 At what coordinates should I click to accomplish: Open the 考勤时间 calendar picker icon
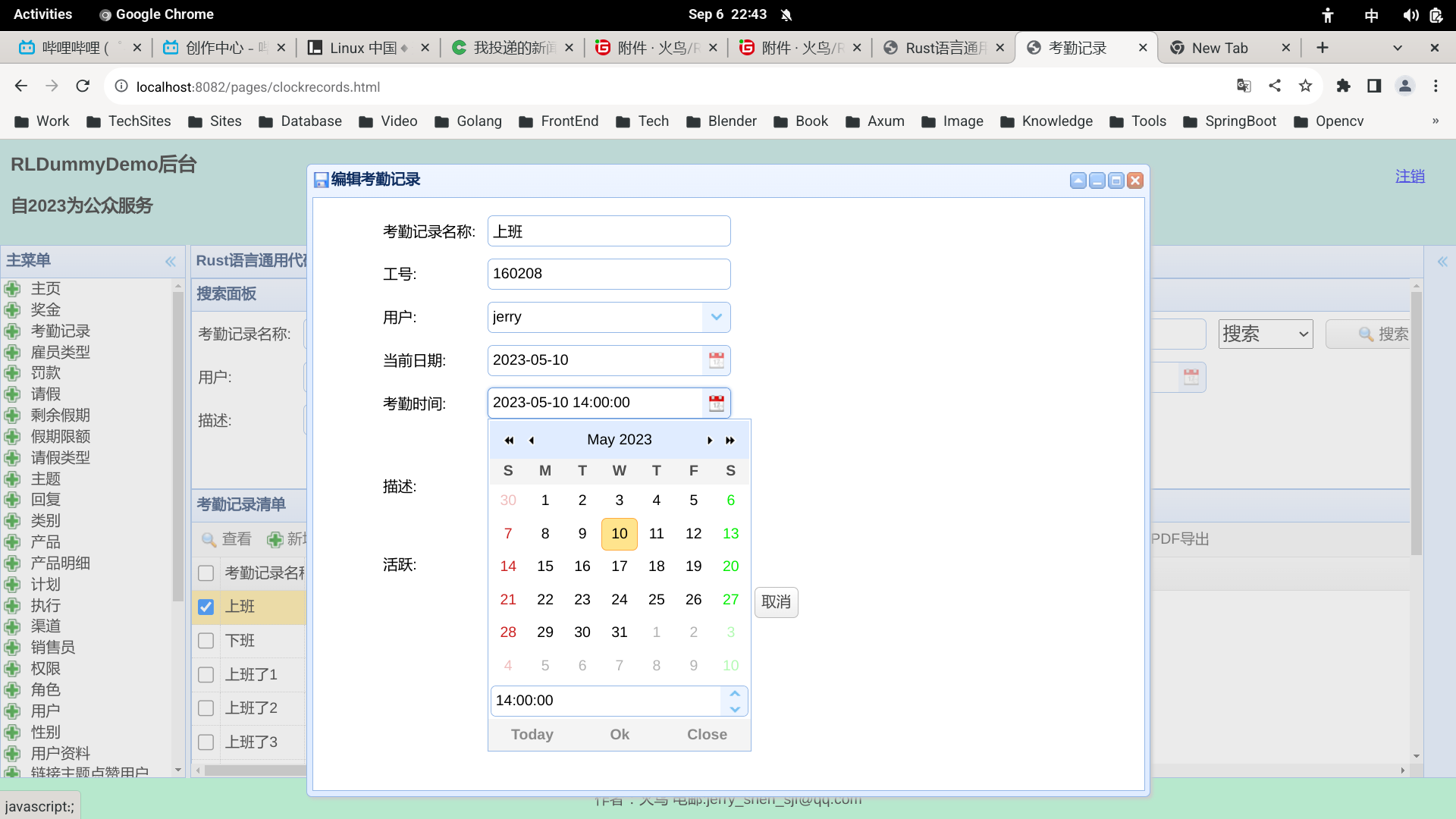pos(717,403)
